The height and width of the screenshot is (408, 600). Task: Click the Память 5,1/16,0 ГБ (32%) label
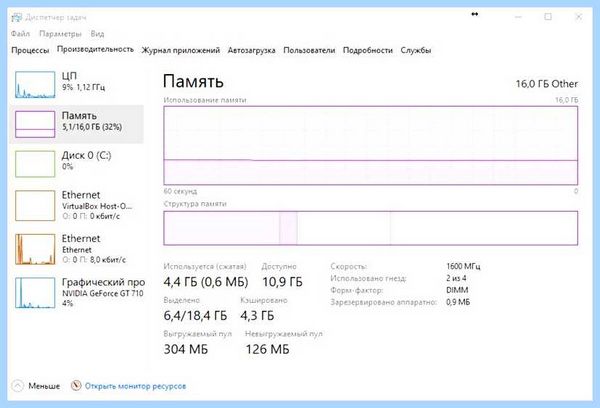[92, 121]
